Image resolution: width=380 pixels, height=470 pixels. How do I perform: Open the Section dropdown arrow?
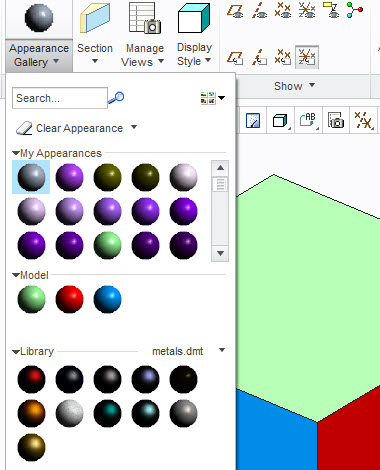coord(95,61)
